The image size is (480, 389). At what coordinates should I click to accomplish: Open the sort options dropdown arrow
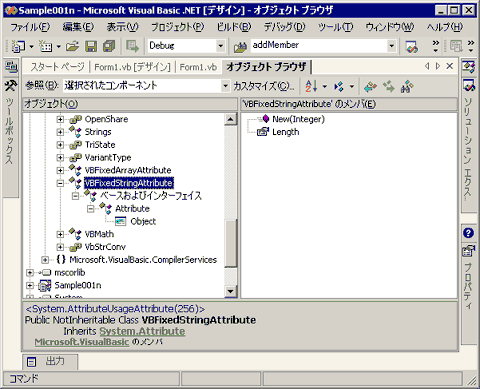[325, 87]
